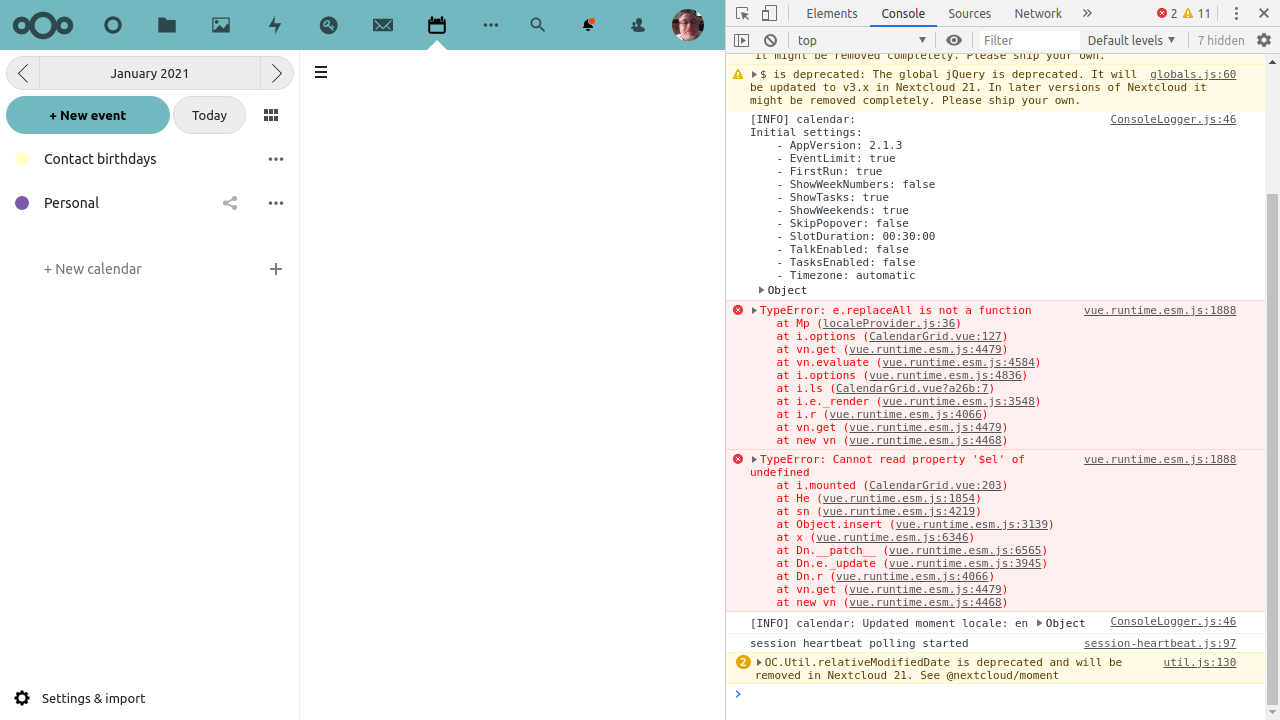Open the Mail envelope icon
Viewport: 1280px width, 720px height.
[383, 25]
